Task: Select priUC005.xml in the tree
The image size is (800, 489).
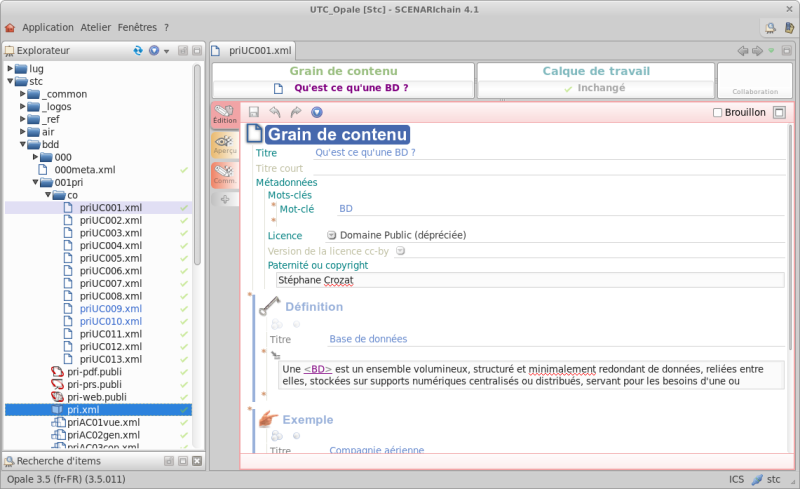Action: [x=111, y=258]
